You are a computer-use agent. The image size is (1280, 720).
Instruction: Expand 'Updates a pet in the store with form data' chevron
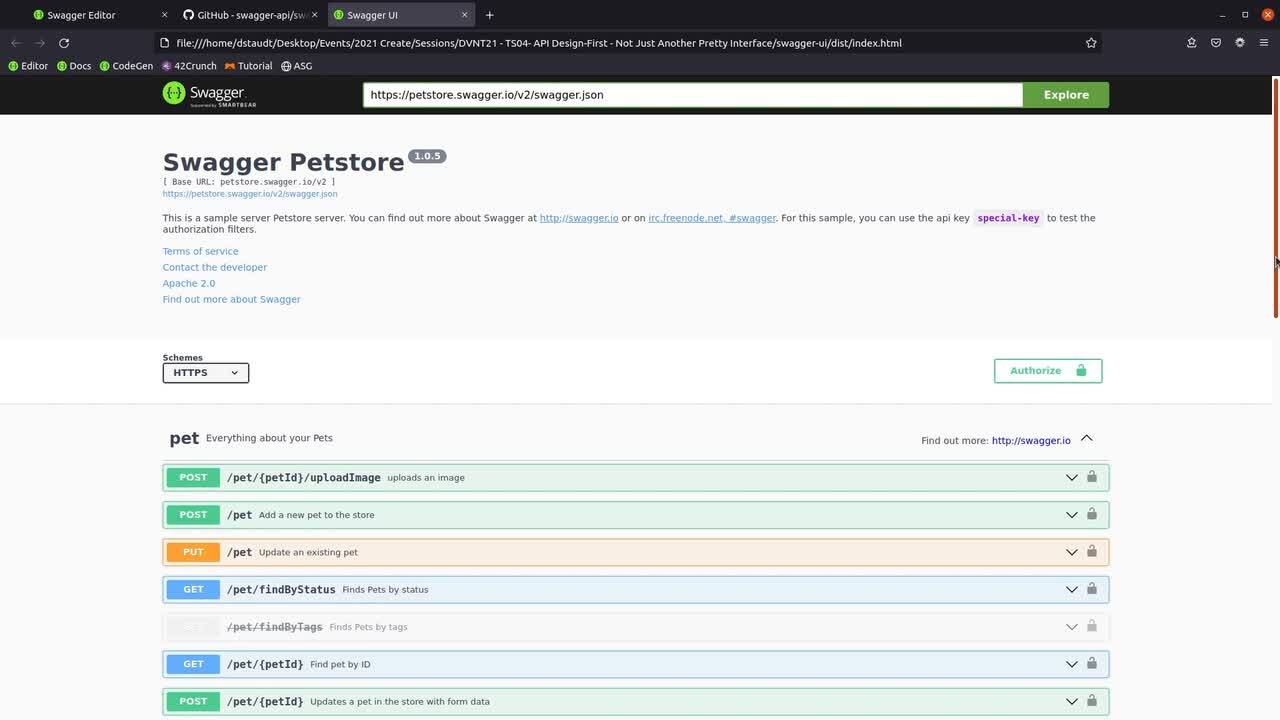1071,702
